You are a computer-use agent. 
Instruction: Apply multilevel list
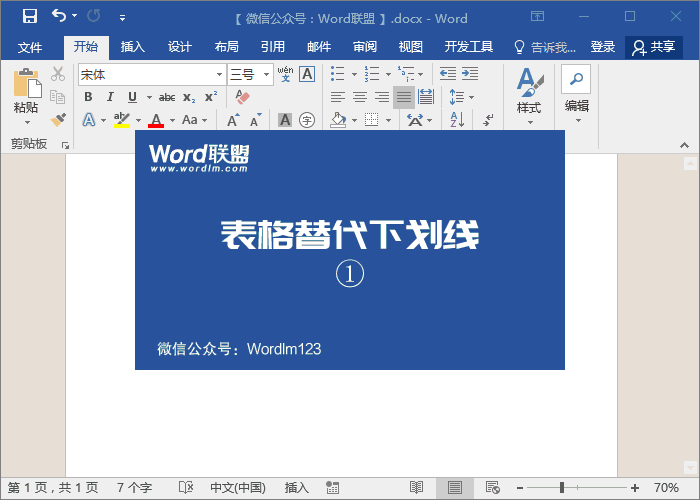coord(406,74)
